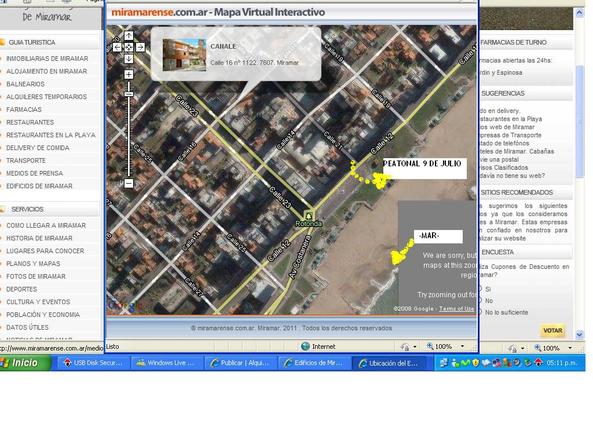
Task: Click the hotel listing text in Sugerencias
Action: point(517,151)
